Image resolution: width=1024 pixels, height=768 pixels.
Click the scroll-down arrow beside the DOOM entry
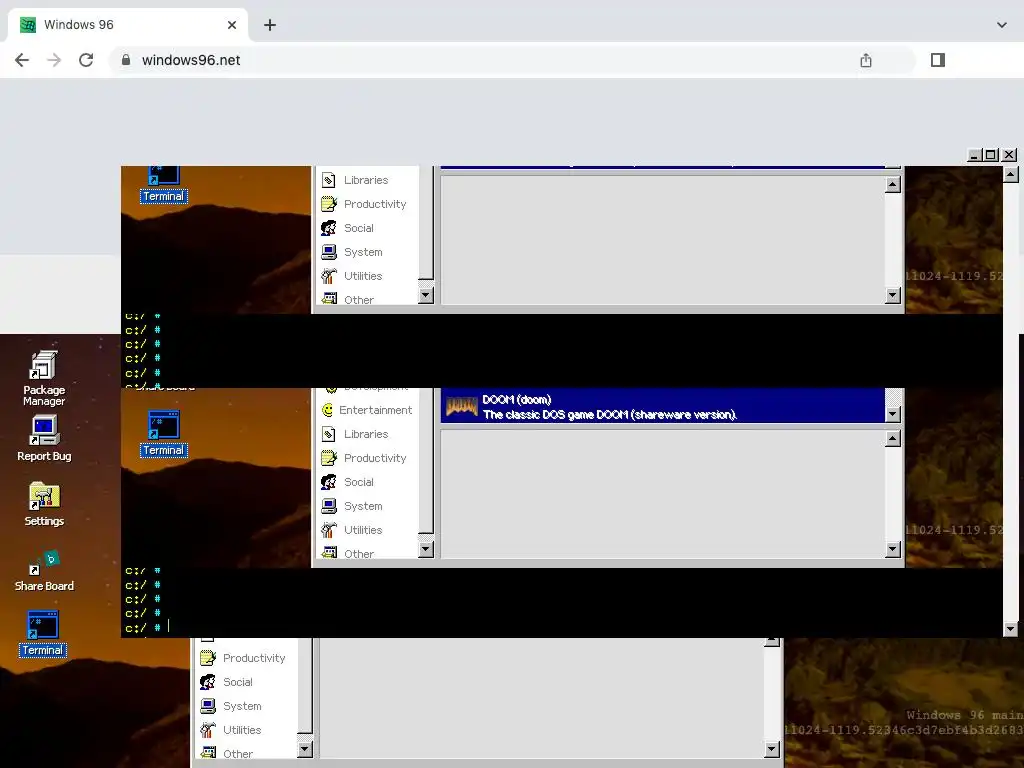pyautogui.click(x=893, y=414)
